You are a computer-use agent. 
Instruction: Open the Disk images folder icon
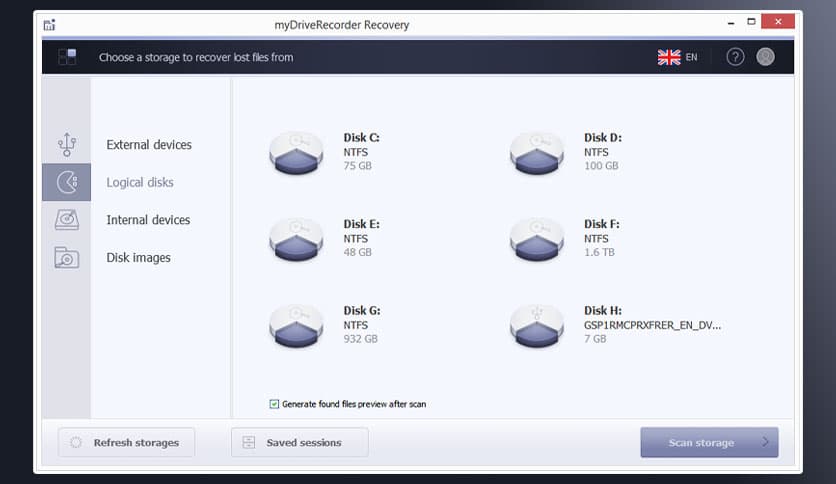pyautogui.click(x=67, y=257)
